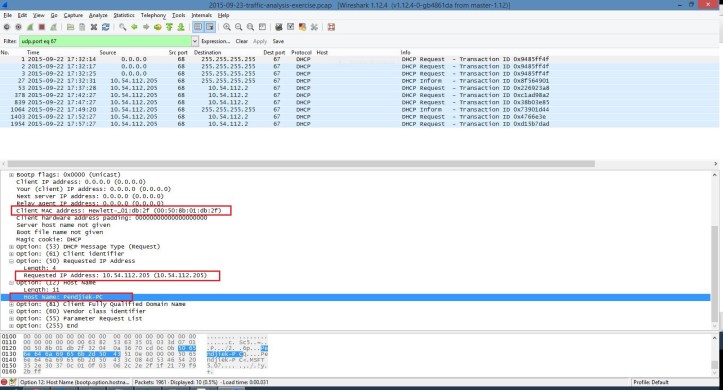Select Magic cookie: DHCP line
The width and height of the screenshot is (723, 390).
[48, 239]
